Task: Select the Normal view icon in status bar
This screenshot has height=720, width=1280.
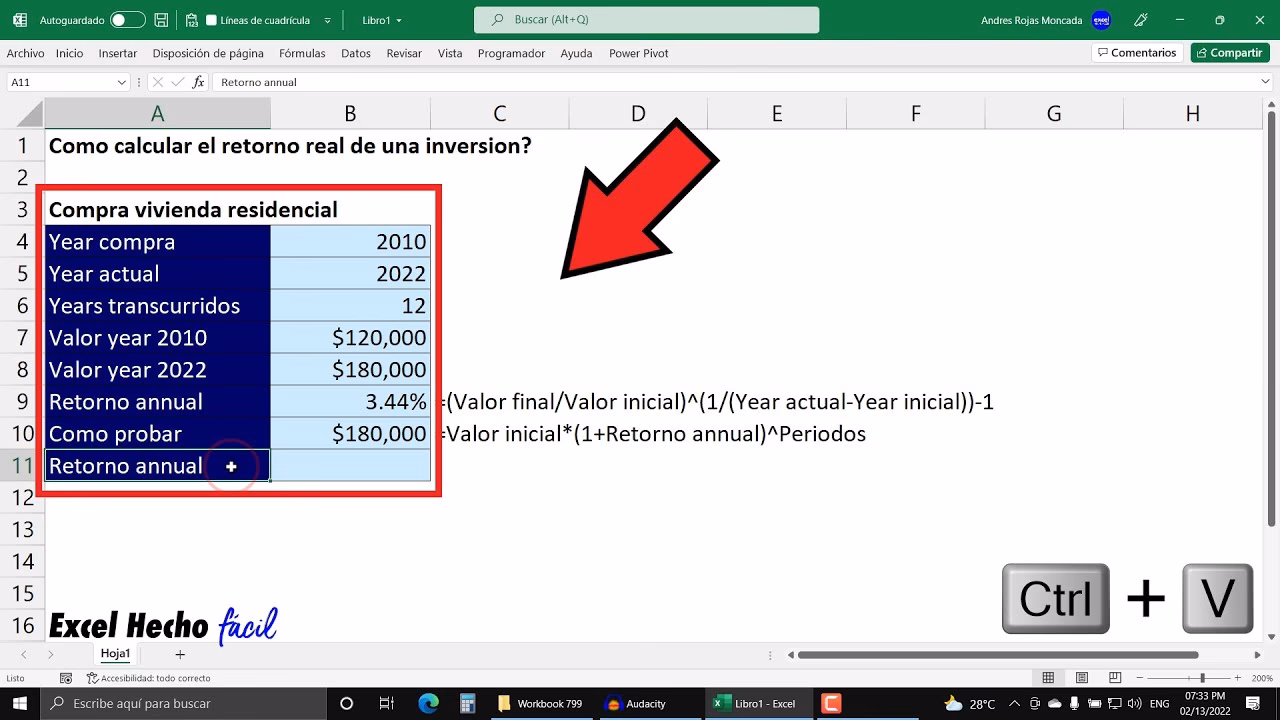Action: 1047,677
